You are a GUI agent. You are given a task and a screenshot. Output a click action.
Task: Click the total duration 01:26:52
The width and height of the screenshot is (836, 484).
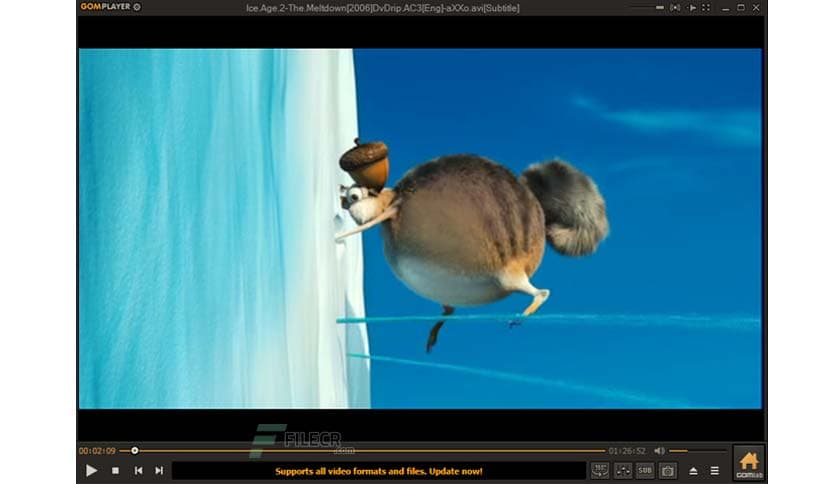click(627, 451)
